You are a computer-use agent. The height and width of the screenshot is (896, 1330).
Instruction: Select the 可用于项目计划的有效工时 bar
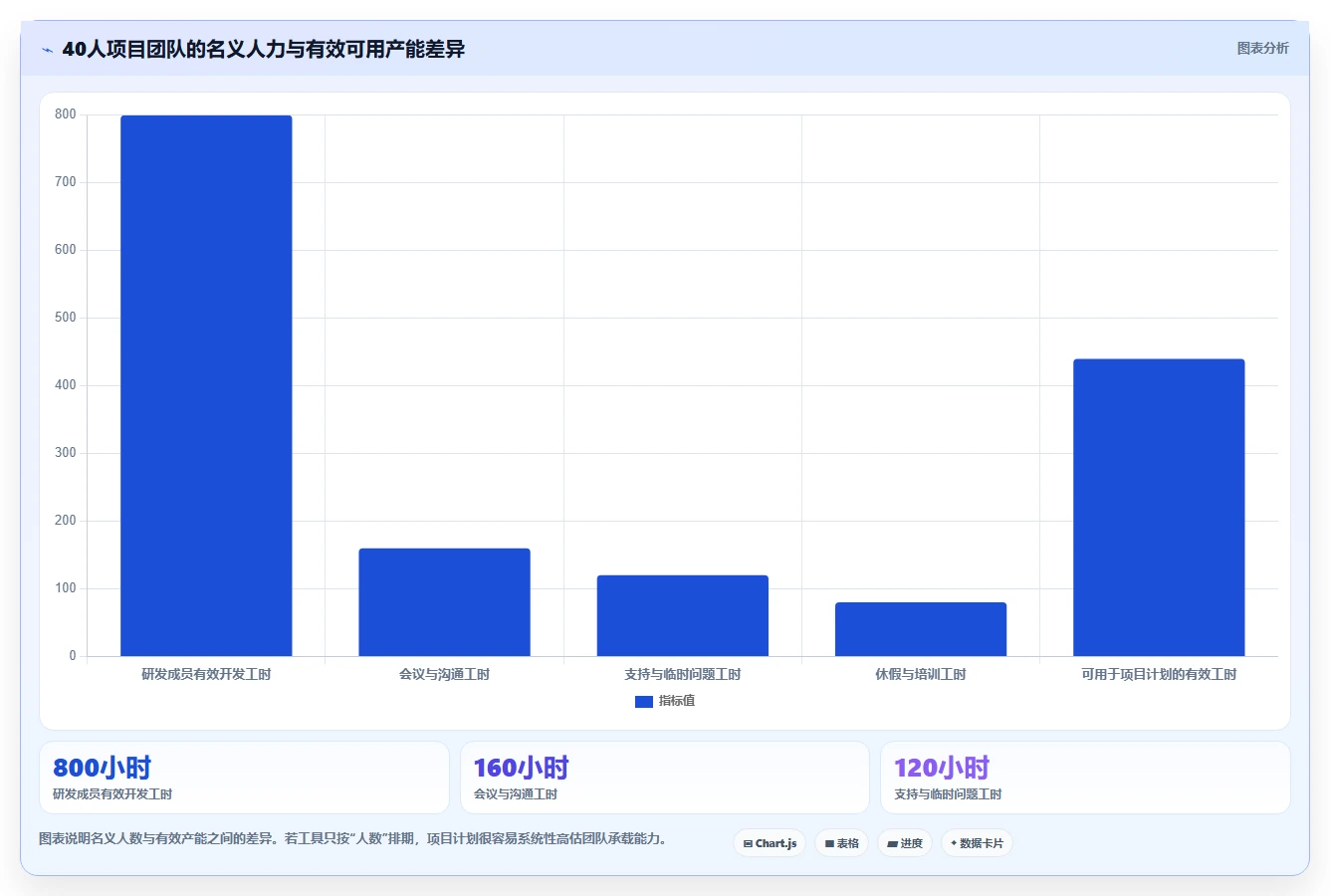click(x=1159, y=508)
